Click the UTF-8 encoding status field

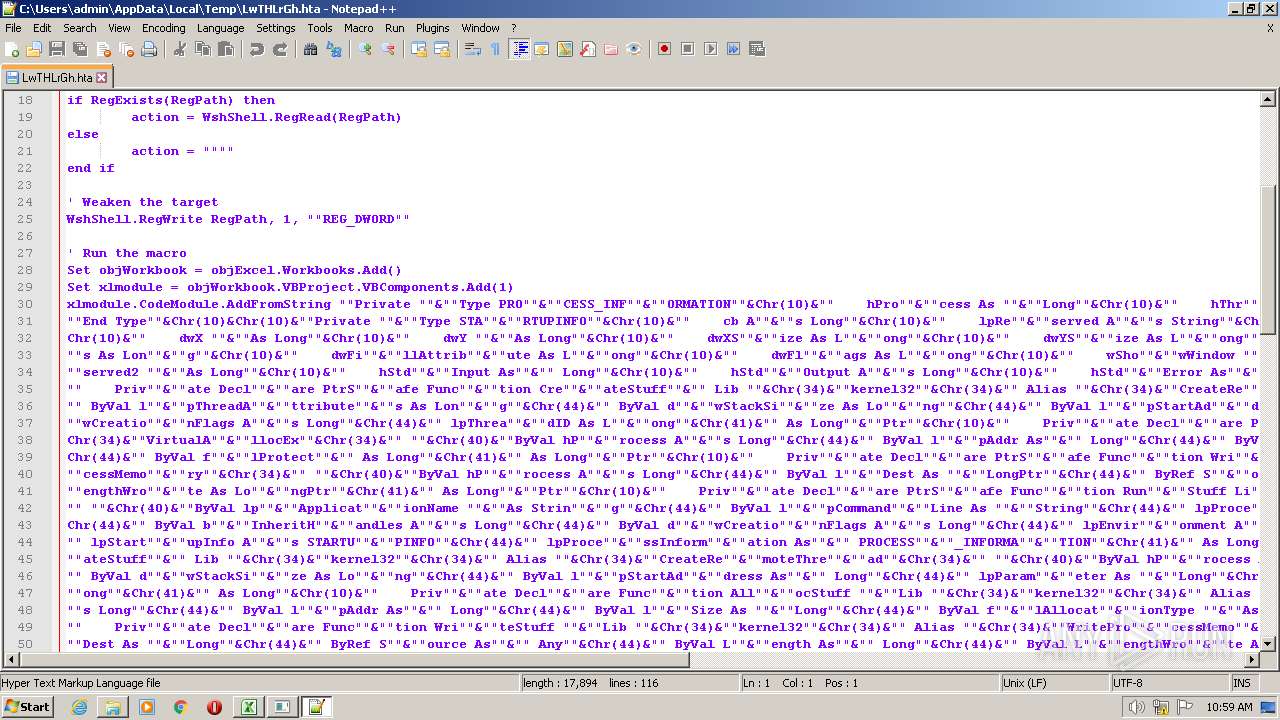1170,683
